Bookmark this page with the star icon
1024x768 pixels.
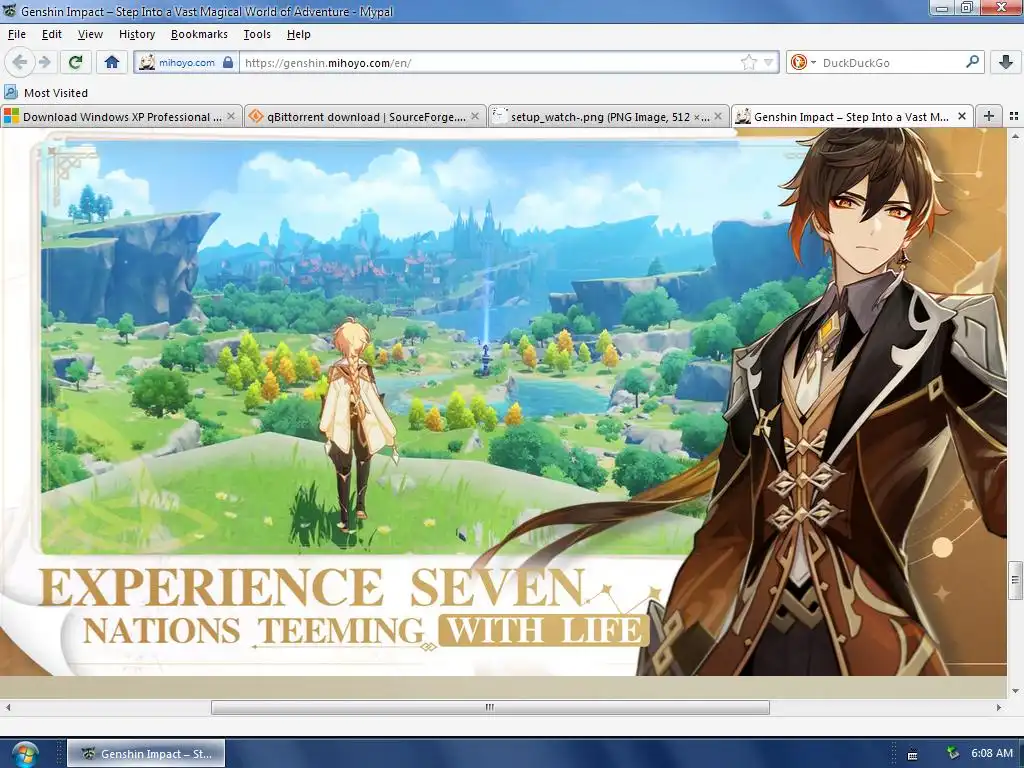[x=748, y=63]
